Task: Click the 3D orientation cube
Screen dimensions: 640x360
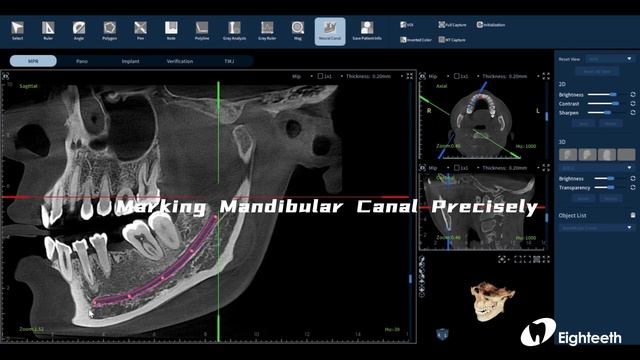Action: (x=442, y=334)
